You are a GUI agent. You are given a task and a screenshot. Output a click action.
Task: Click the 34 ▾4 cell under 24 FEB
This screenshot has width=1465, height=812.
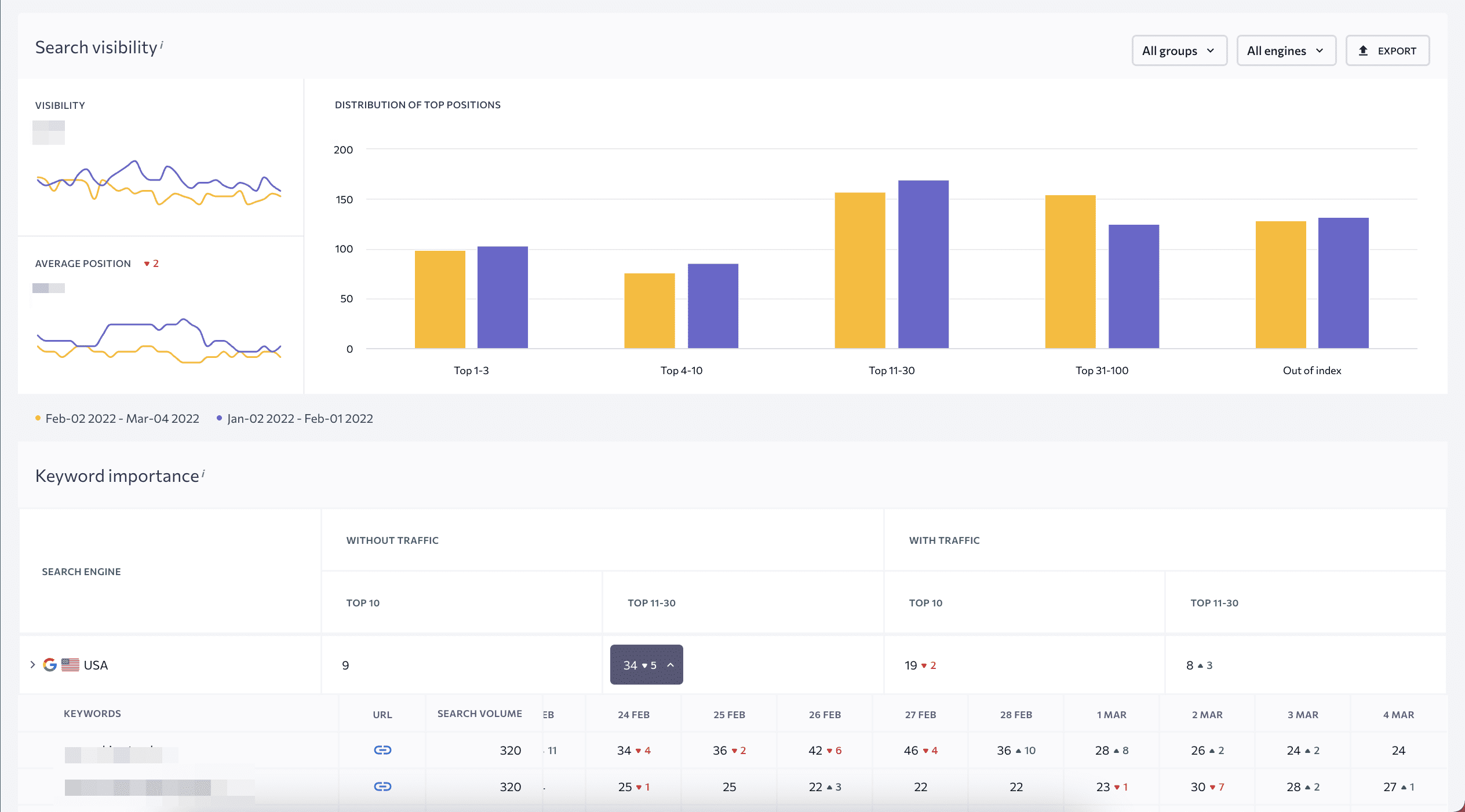pos(633,751)
